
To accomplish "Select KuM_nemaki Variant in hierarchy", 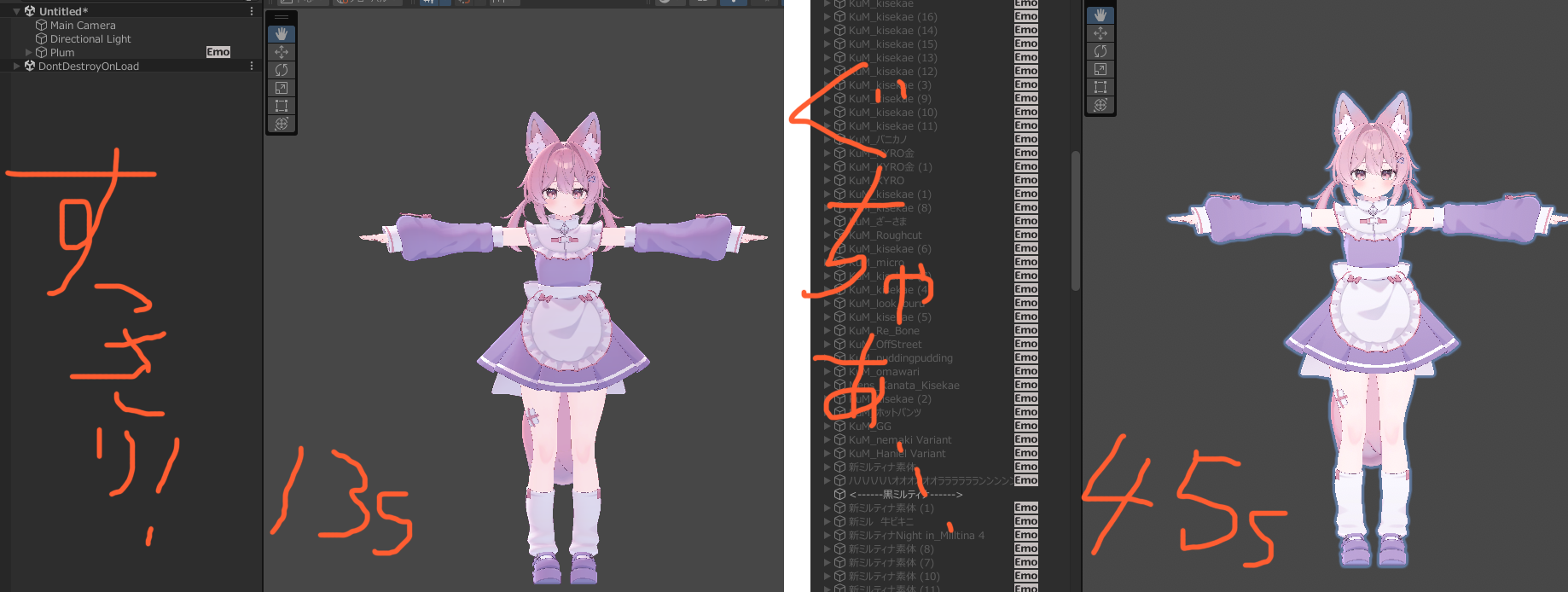I will coord(900,440).
